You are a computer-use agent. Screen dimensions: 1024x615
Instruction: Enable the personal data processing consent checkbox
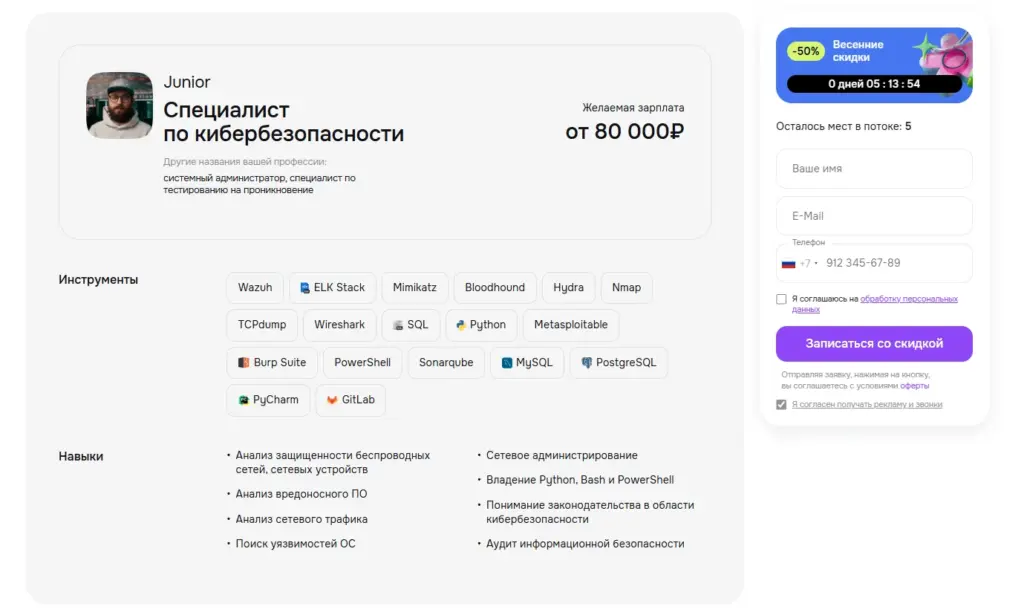coord(783,298)
